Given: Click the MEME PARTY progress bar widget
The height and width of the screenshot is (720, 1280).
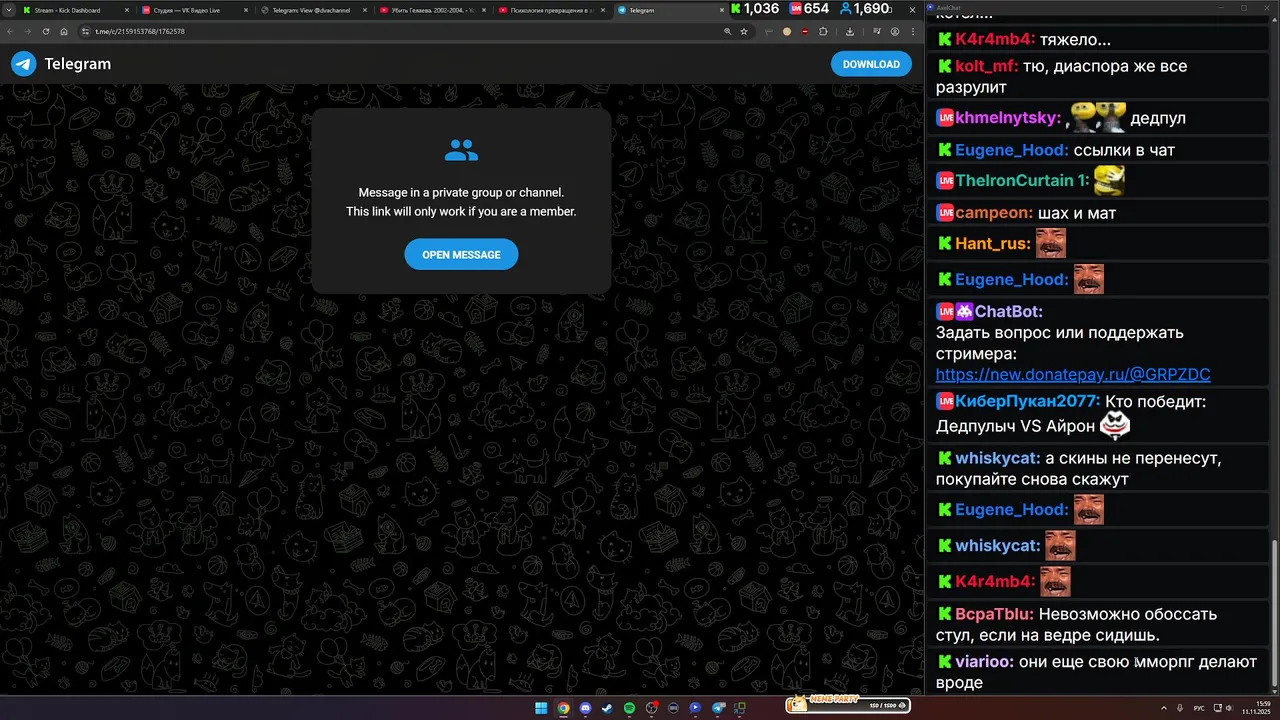Looking at the screenshot, I should coord(848,705).
